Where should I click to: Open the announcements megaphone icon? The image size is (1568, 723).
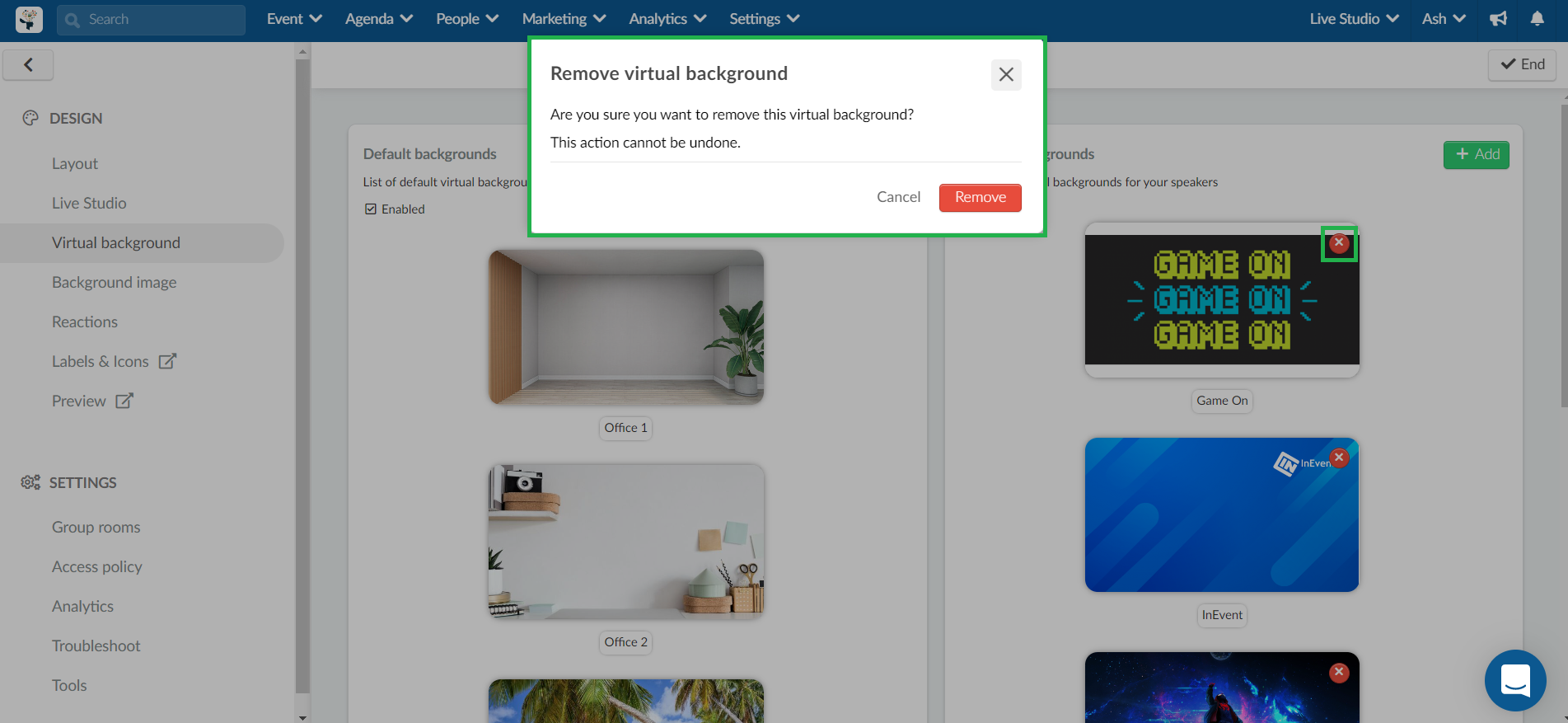1499,18
